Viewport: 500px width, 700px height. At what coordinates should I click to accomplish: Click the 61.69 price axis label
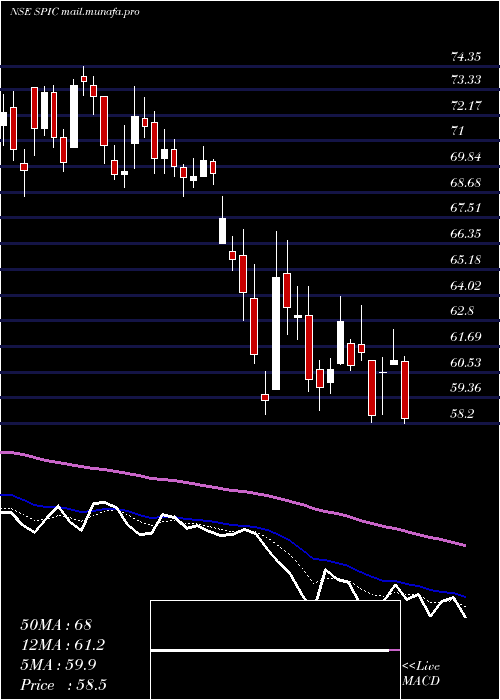(x=466, y=337)
